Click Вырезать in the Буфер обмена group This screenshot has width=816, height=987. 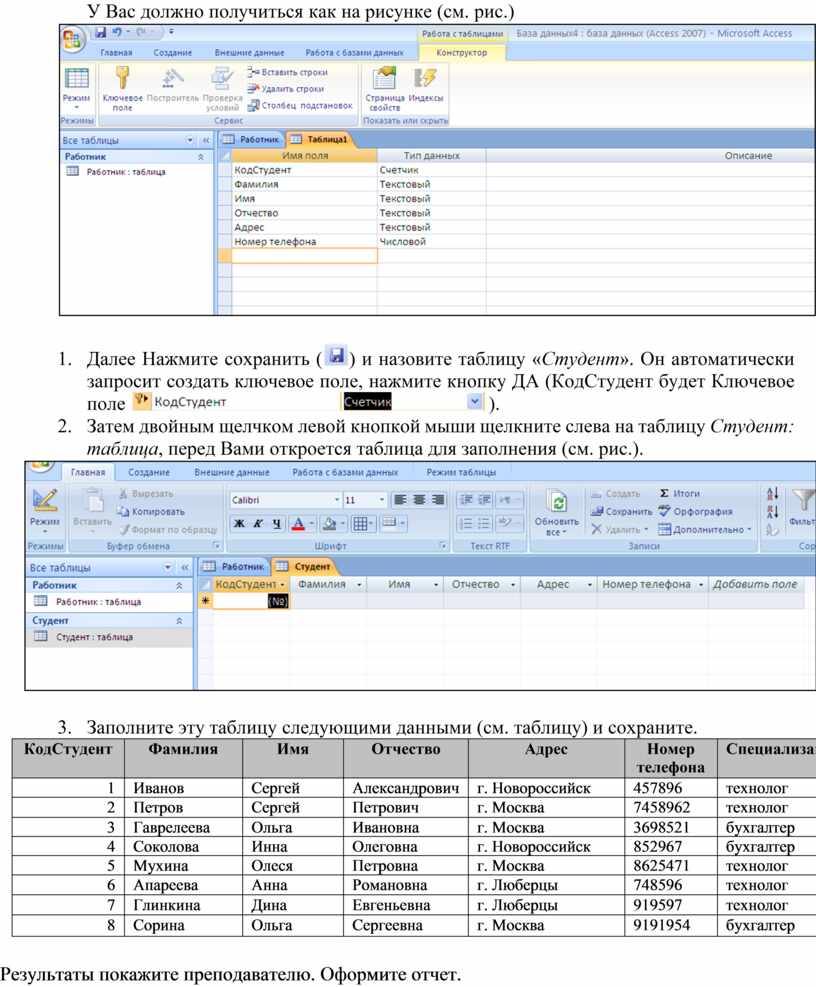pyautogui.click(x=146, y=494)
